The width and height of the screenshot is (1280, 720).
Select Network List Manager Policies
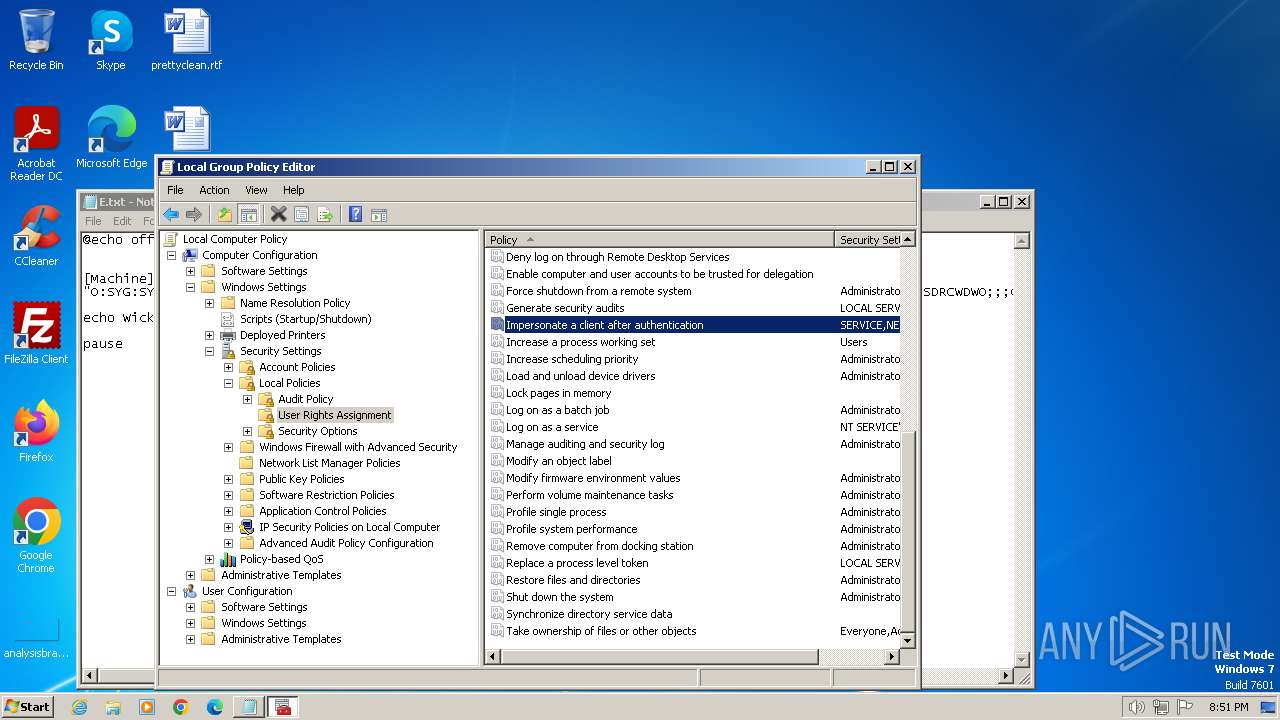click(329, 463)
